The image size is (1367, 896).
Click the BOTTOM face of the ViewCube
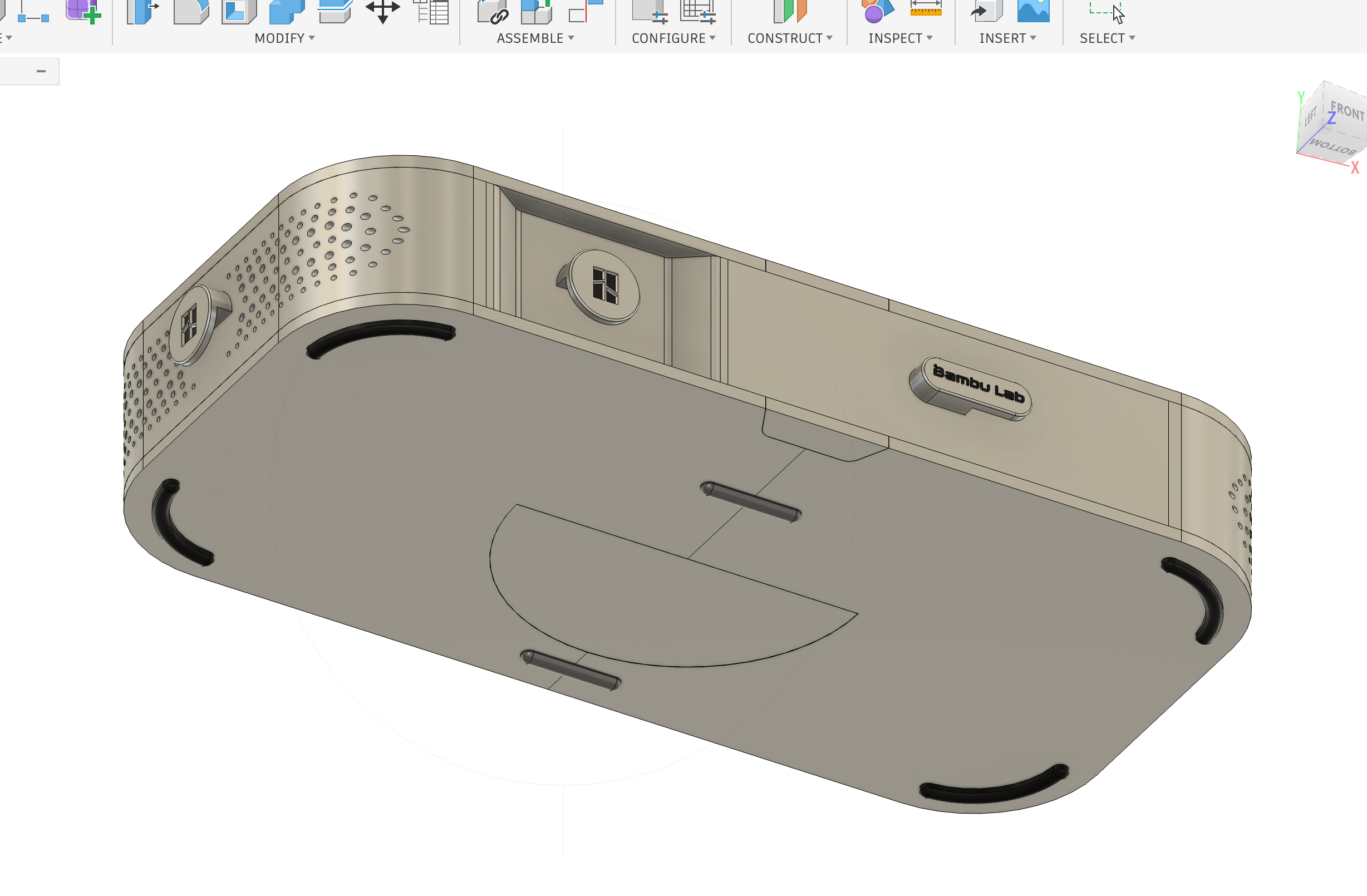[x=1332, y=147]
